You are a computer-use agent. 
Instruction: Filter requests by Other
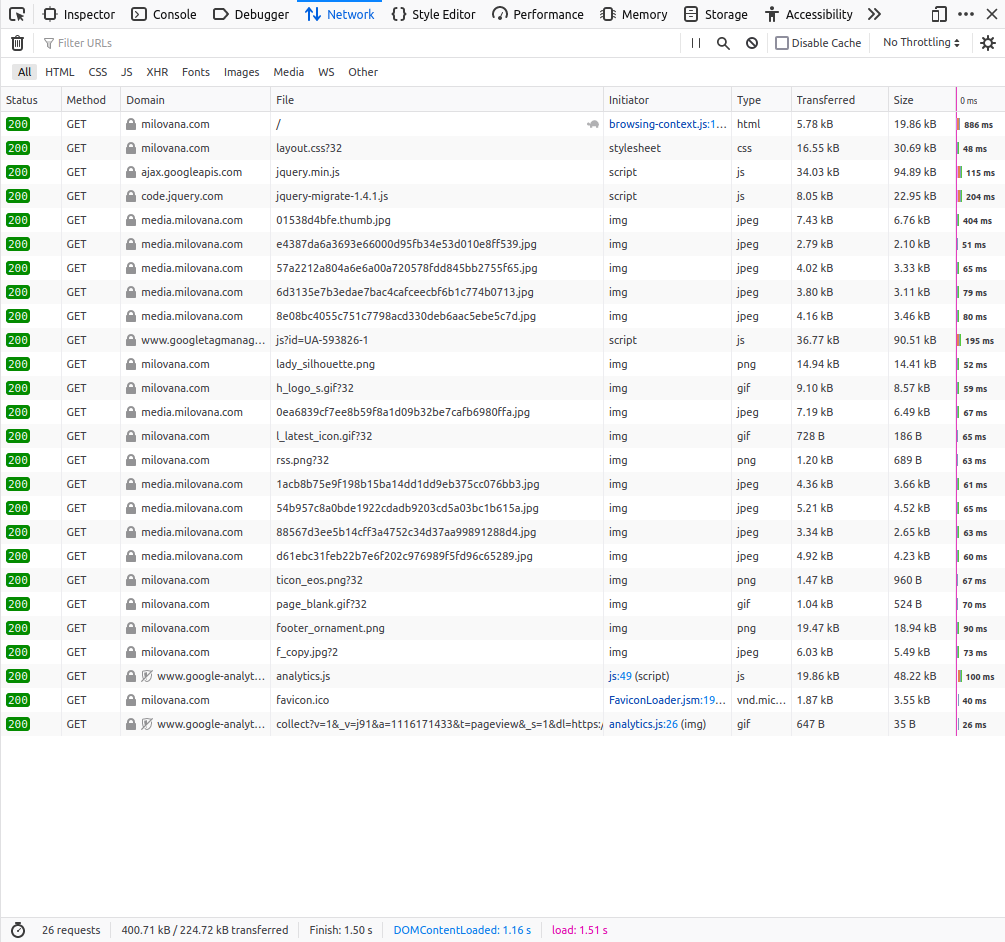363,72
